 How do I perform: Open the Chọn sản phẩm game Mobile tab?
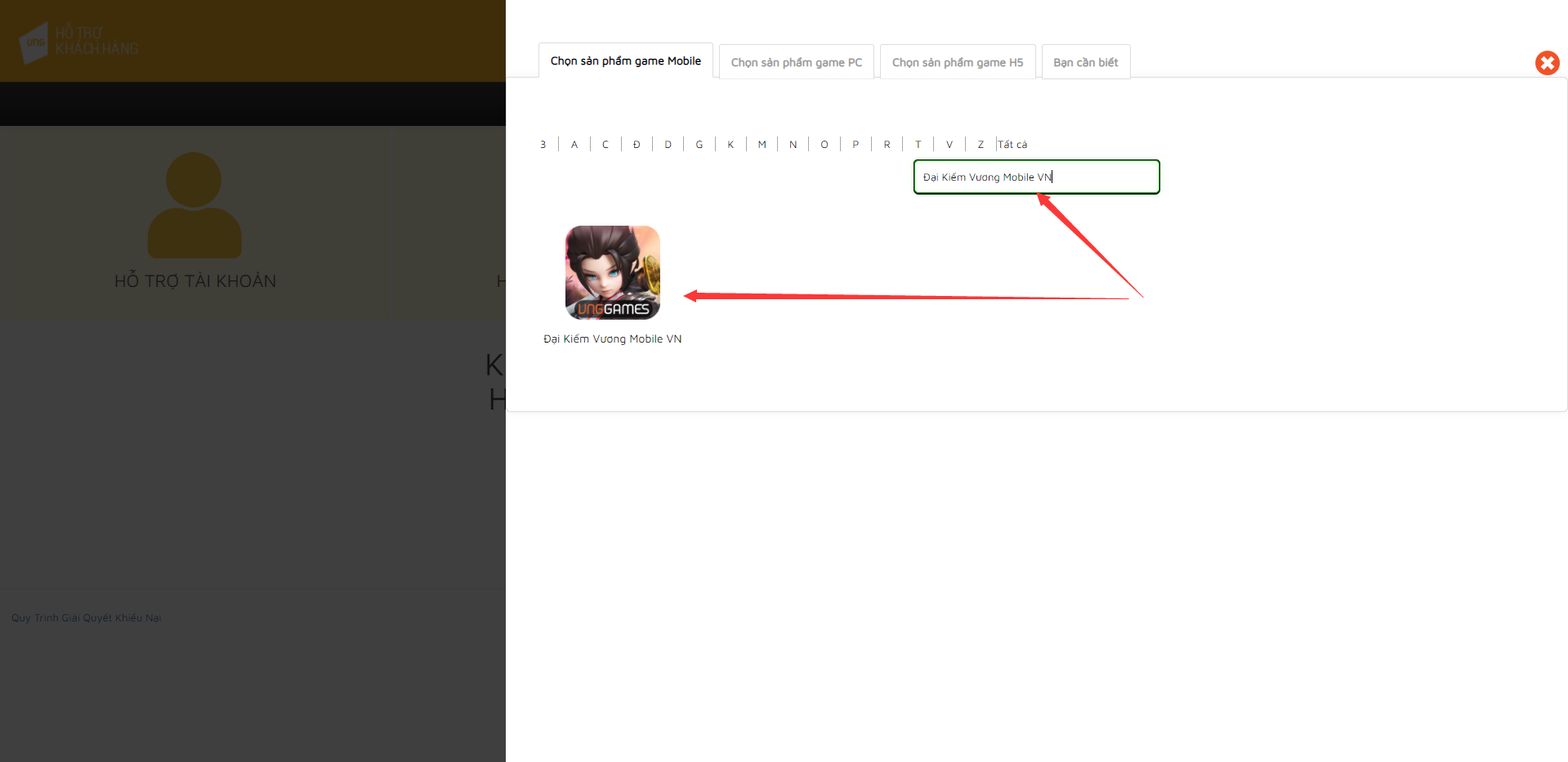point(626,61)
